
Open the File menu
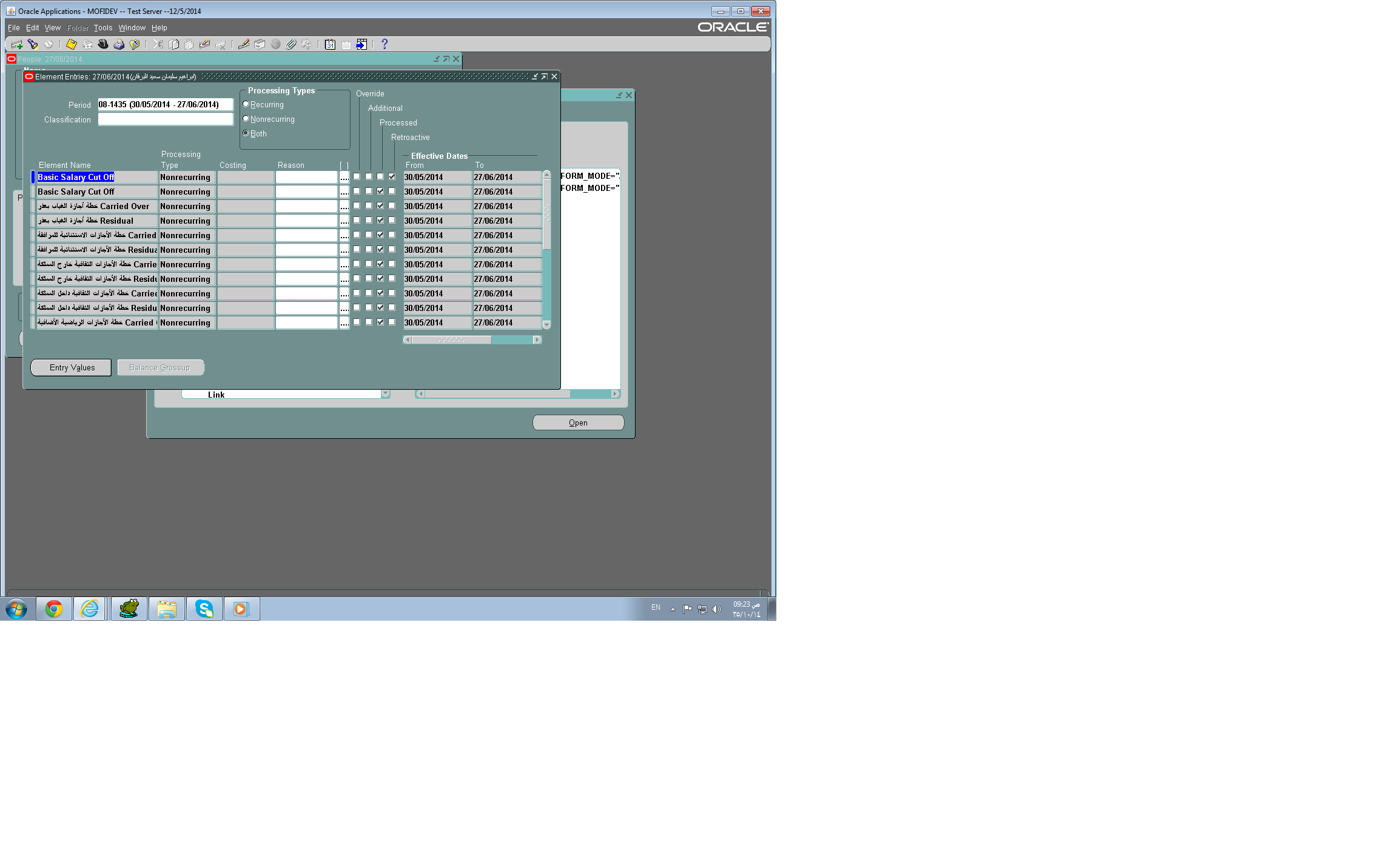pos(13,28)
